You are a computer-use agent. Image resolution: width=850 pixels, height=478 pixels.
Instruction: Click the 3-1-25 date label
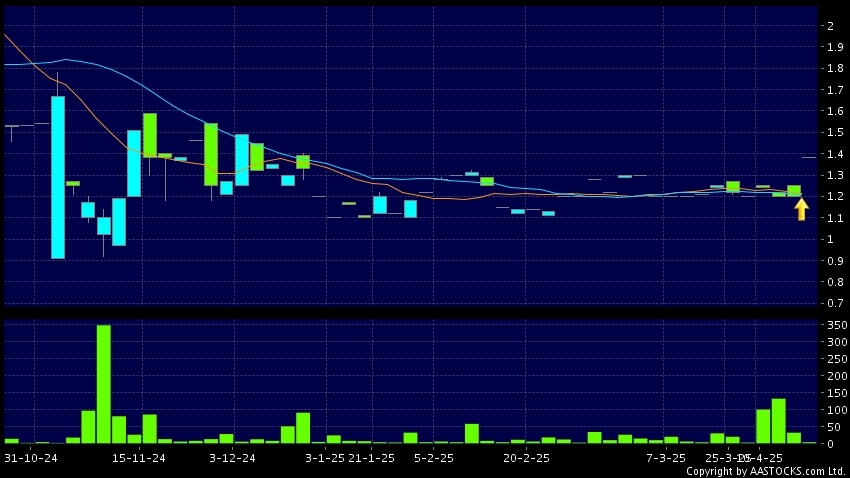pyautogui.click(x=325, y=458)
